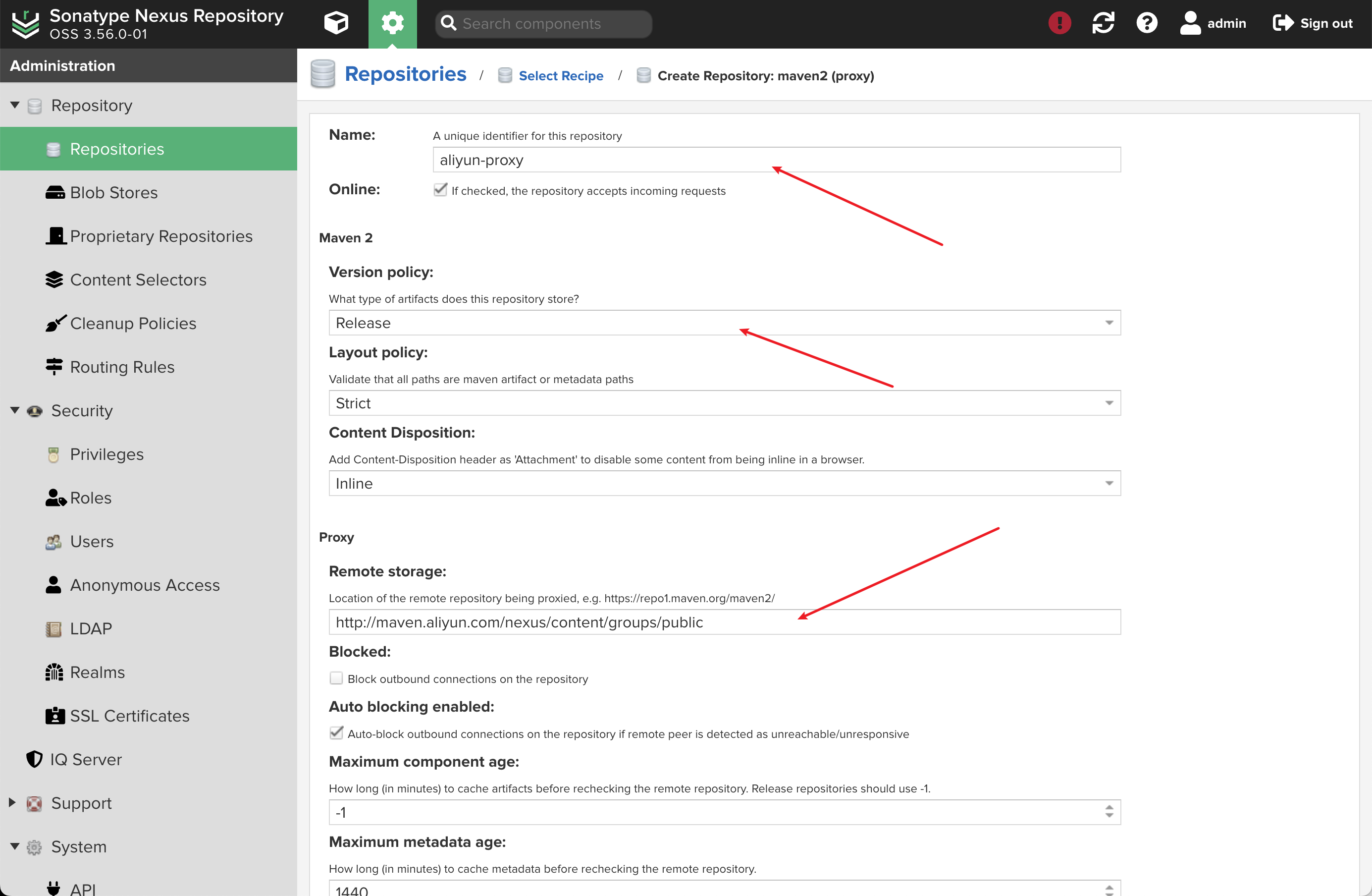Open the Browse cube icon in header
Viewport: 1372px width, 896px height.
point(336,23)
